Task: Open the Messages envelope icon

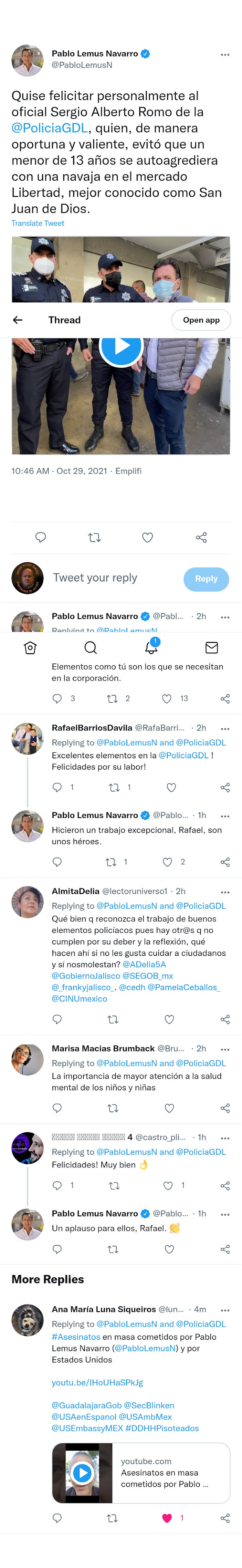Action: click(211, 647)
